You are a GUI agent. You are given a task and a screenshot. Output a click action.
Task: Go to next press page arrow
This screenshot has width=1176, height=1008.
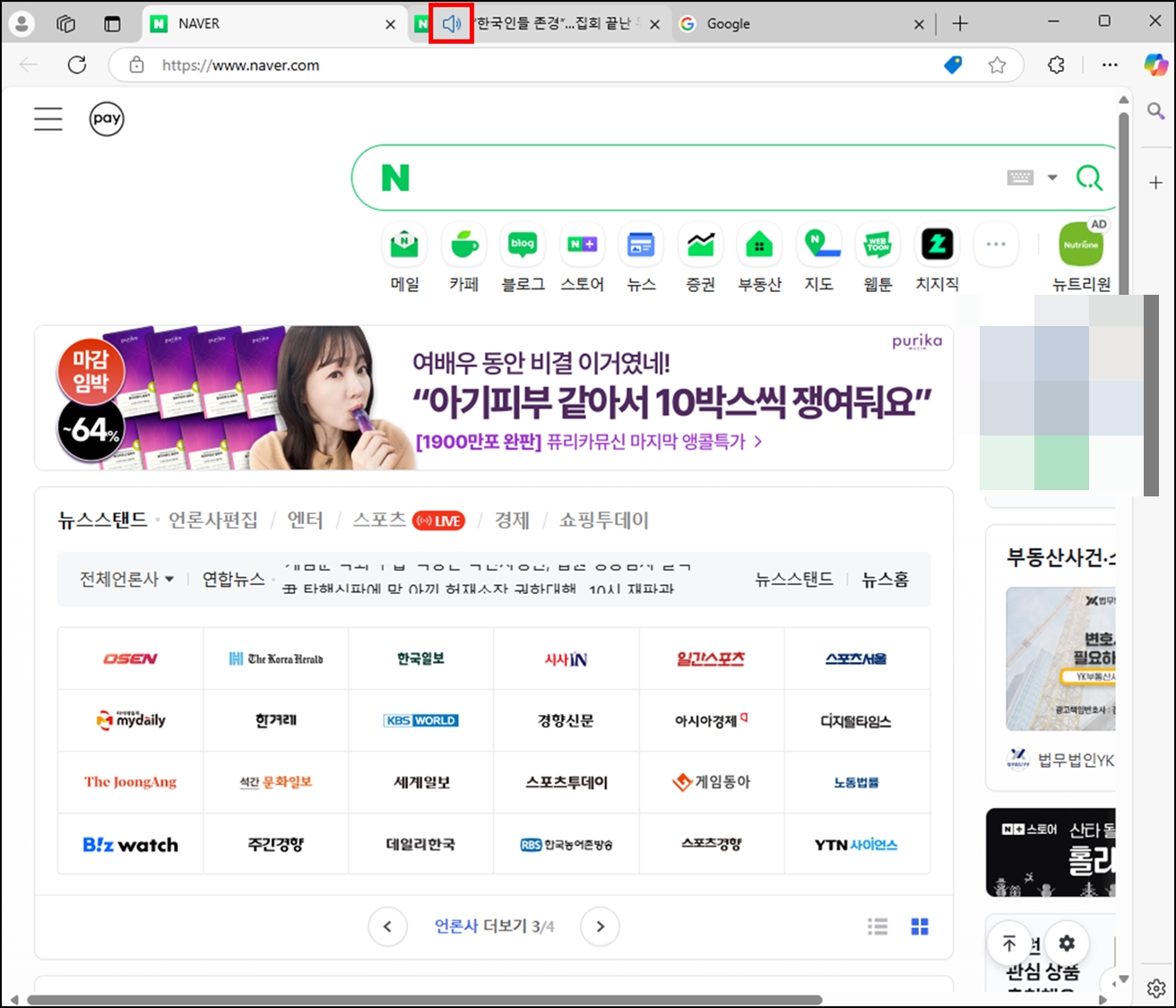point(601,926)
